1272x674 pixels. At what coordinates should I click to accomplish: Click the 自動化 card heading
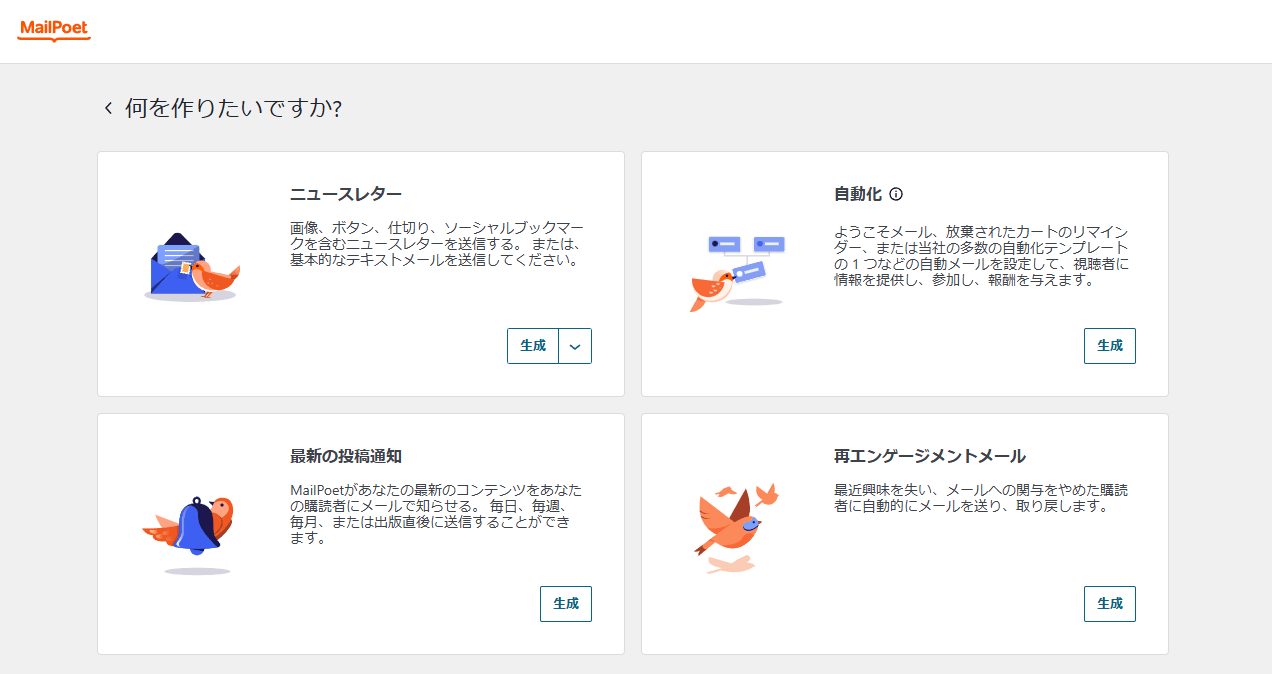858,194
